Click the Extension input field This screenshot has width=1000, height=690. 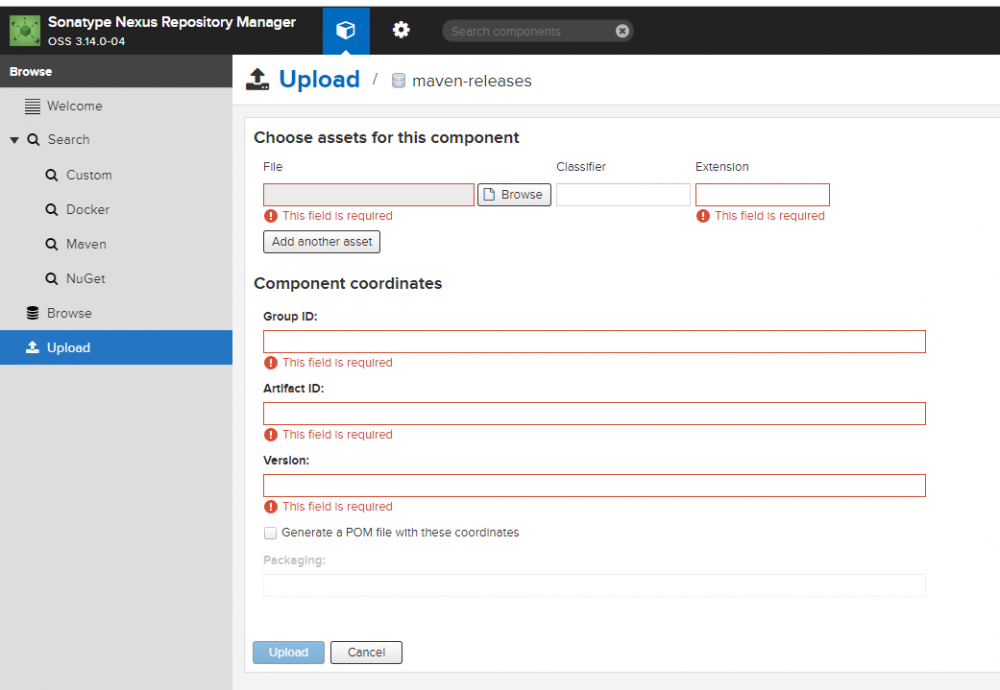pos(762,195)
